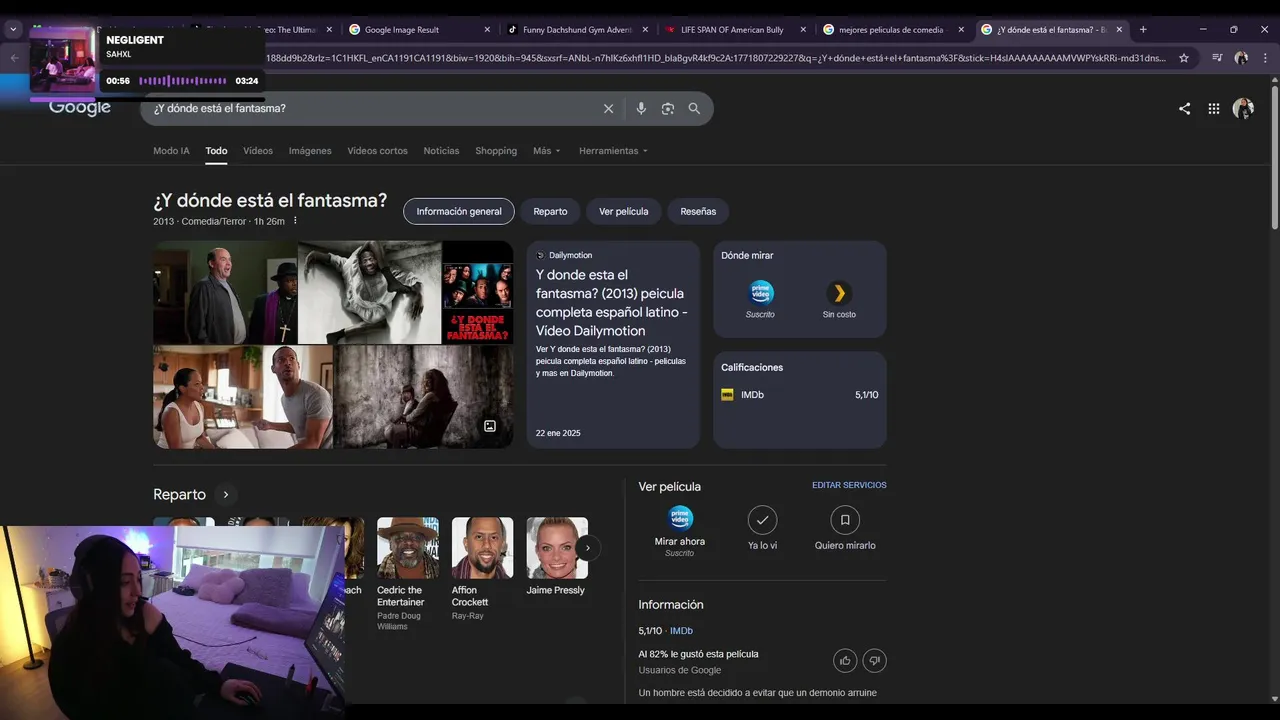Viewport: 1280px width, 720px height.
Task: Mark the movie as Ya lo vi
Action: click(762, 520)
